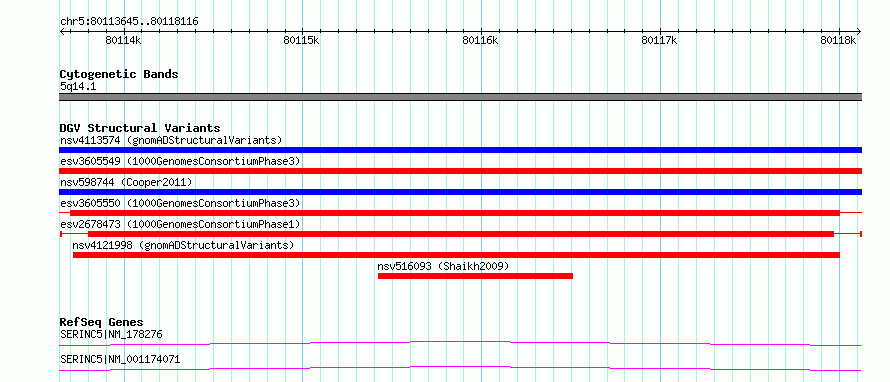Click the nsv598744 Cooper2011 blue bar
The width and height of the screenshot is (890, 382).
click(x=460, y=192)
